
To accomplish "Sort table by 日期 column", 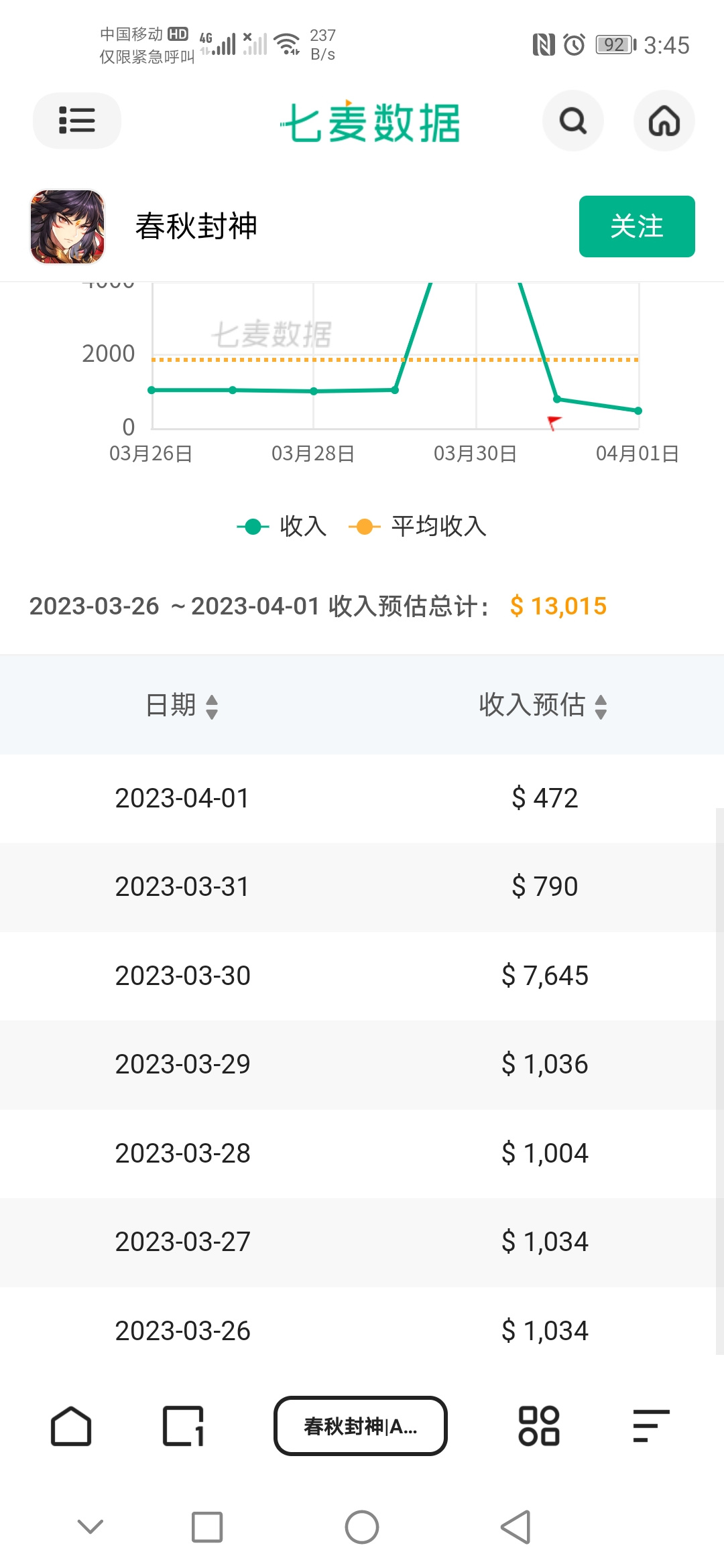I will (182, 706).
